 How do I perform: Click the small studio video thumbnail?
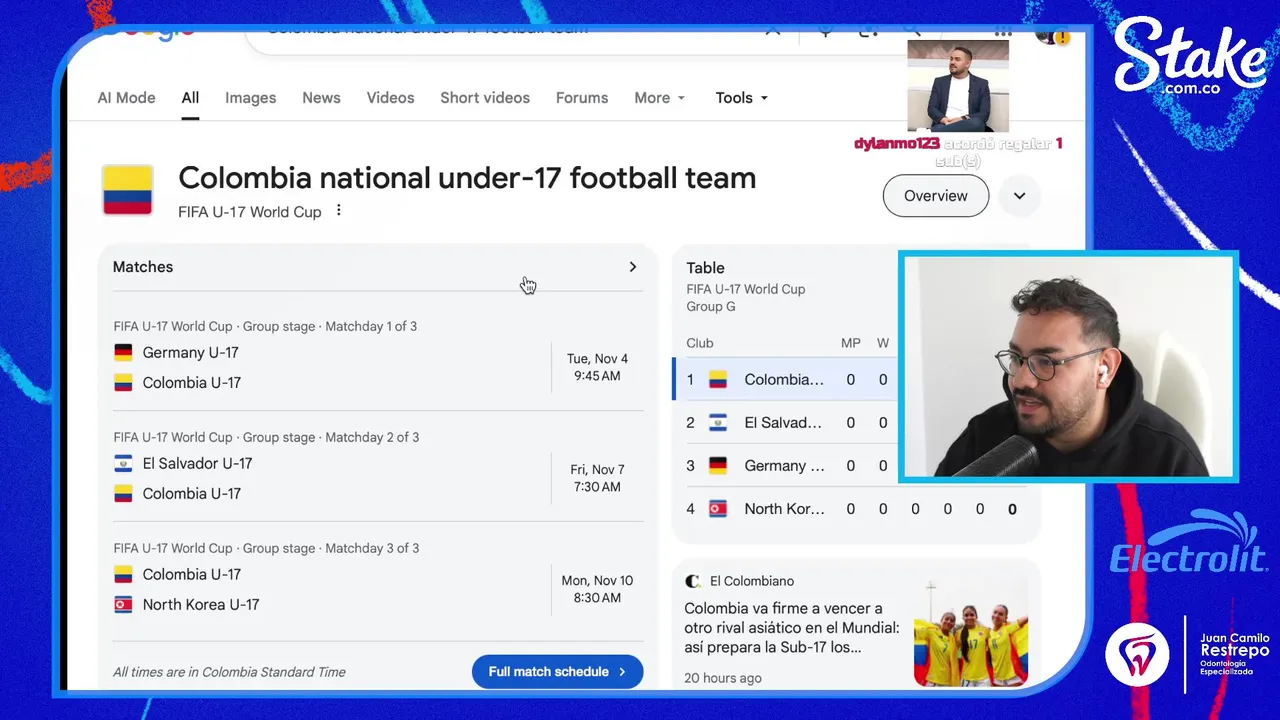pyautogui.click(x=958, y=86)
